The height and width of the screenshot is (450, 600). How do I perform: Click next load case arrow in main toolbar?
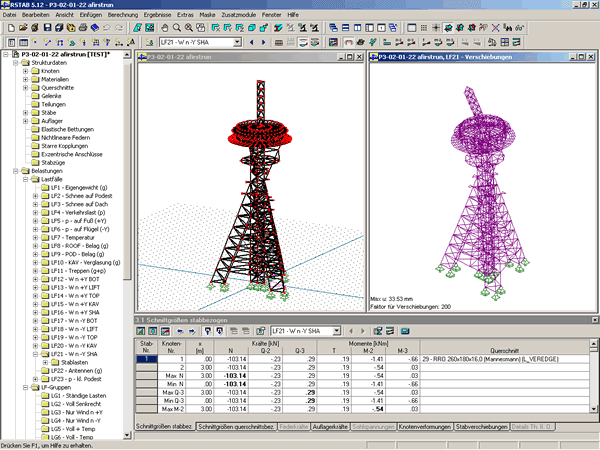point(262,43)
